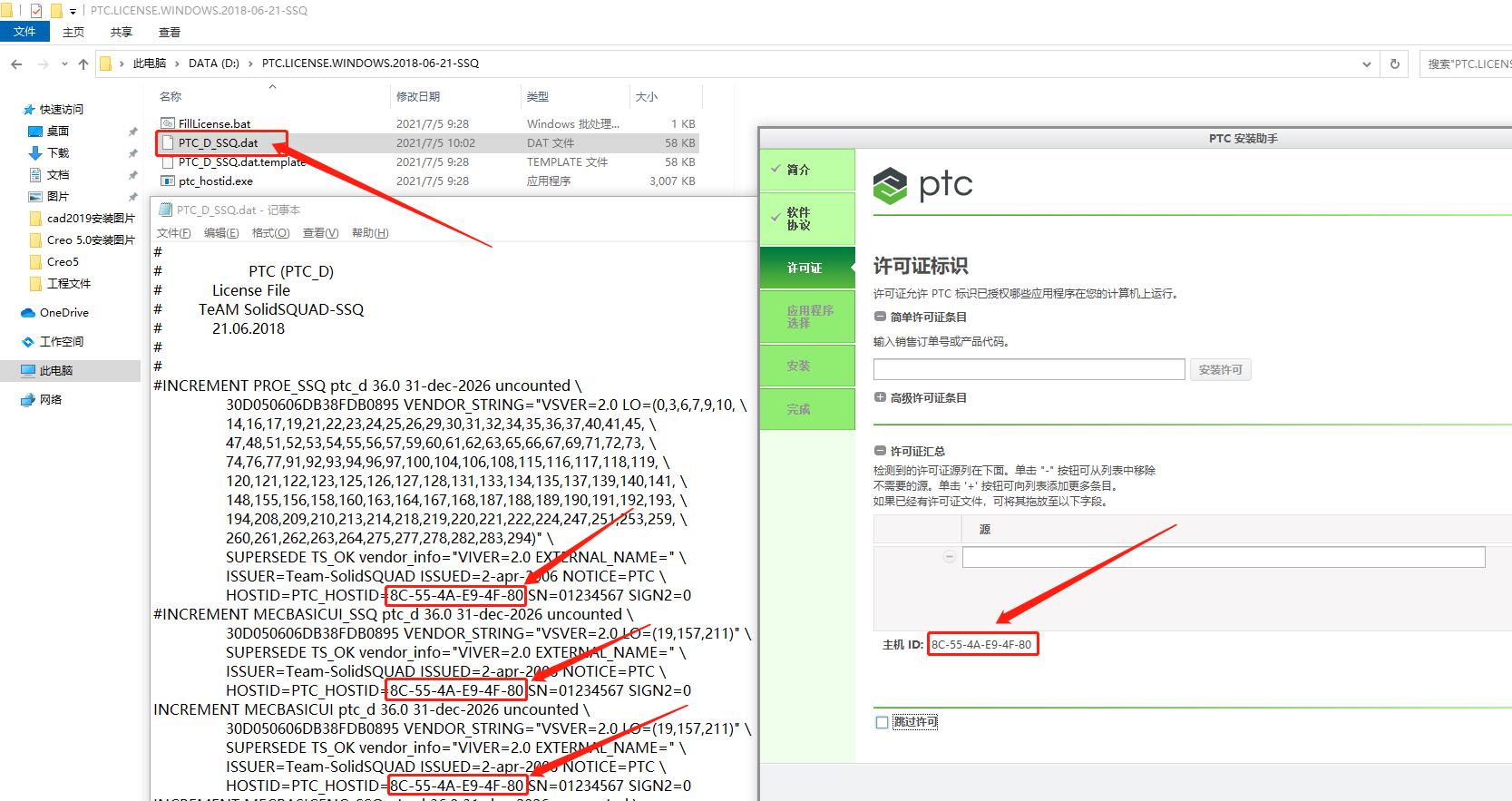
Task: Sort files by 名称 column header
Action: coord(171,96)
